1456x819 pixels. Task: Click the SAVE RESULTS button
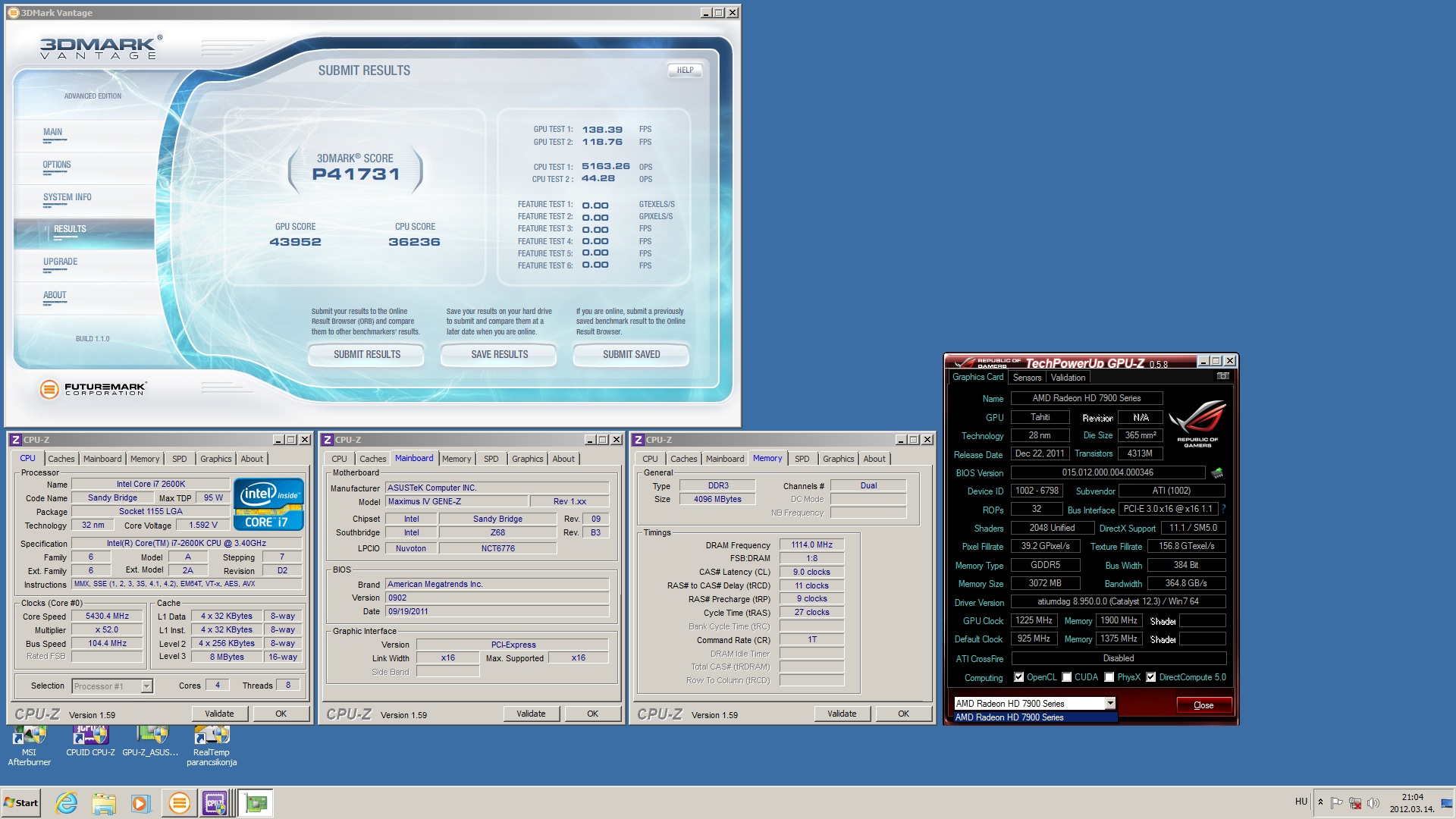[499, 354]
